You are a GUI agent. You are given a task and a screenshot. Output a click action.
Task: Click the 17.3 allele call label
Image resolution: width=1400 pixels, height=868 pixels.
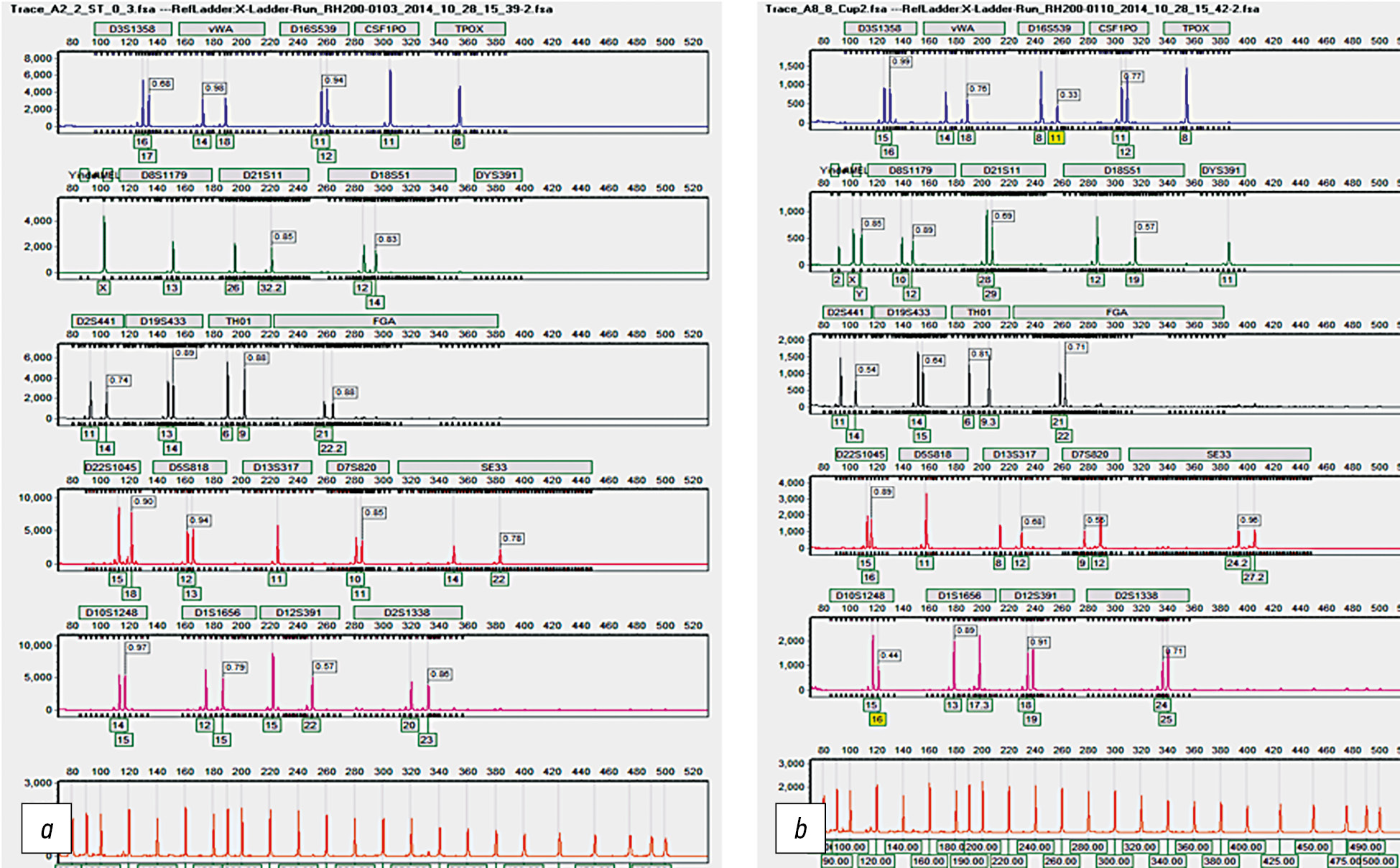pos(978,705)
